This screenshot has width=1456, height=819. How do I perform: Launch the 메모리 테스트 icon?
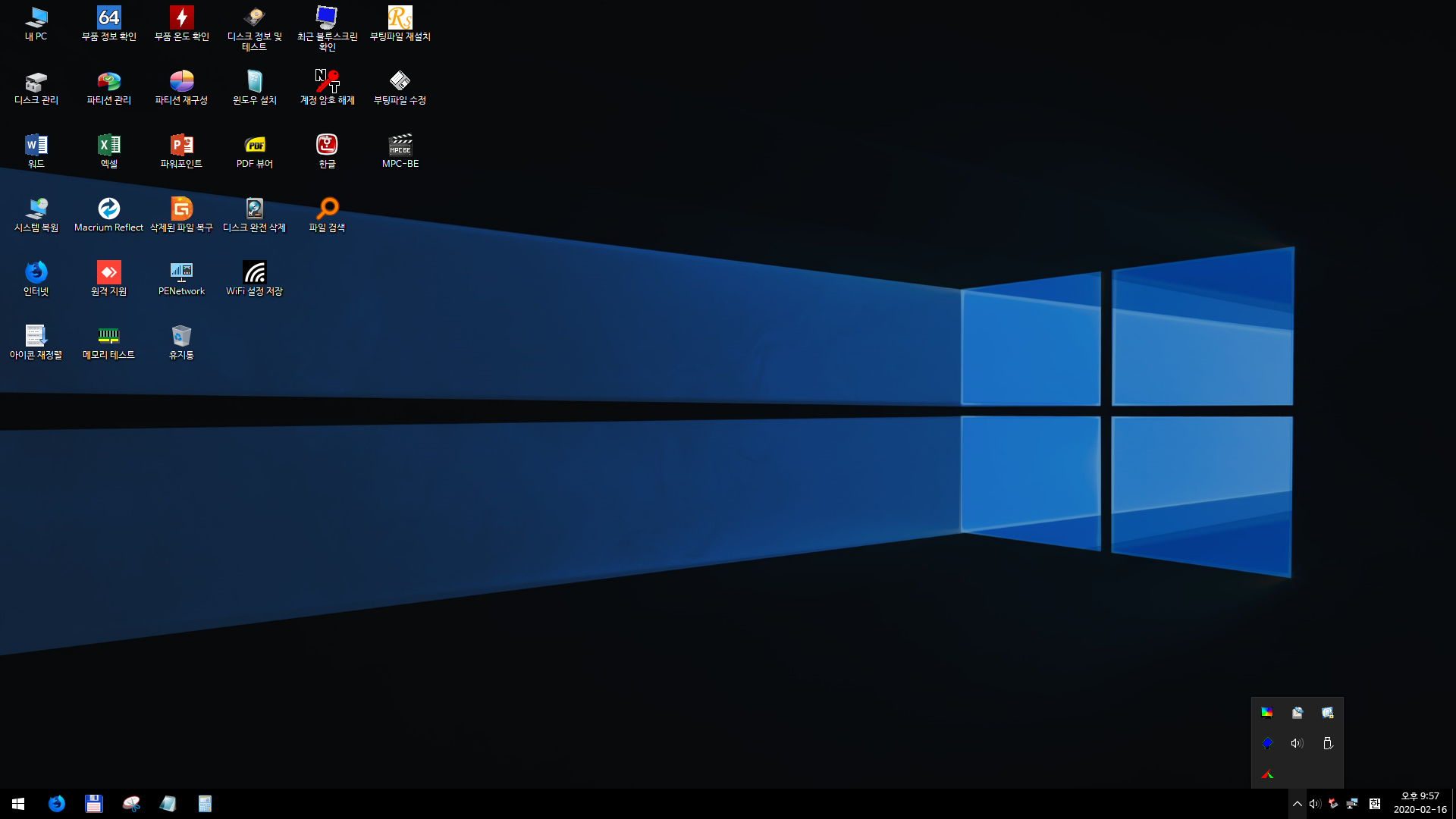click(x=108, y=342)
